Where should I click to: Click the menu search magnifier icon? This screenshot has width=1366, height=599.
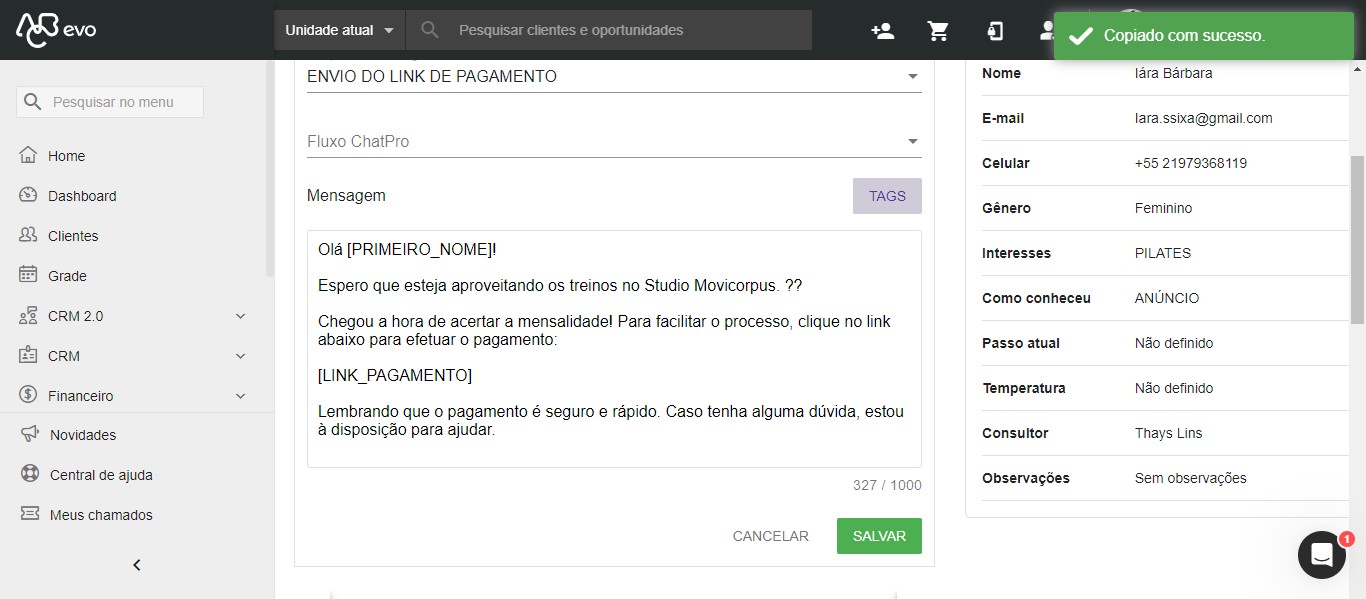point(33,102)
